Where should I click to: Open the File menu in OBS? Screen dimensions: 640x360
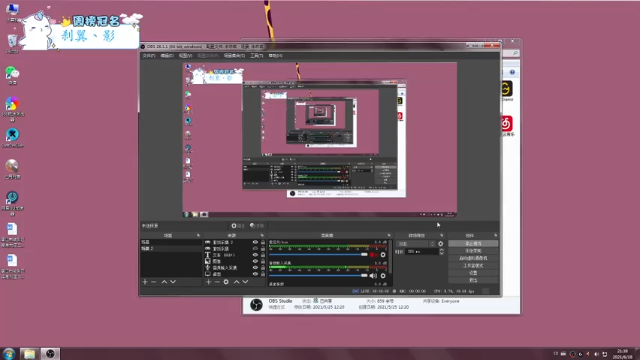[149, 56]
